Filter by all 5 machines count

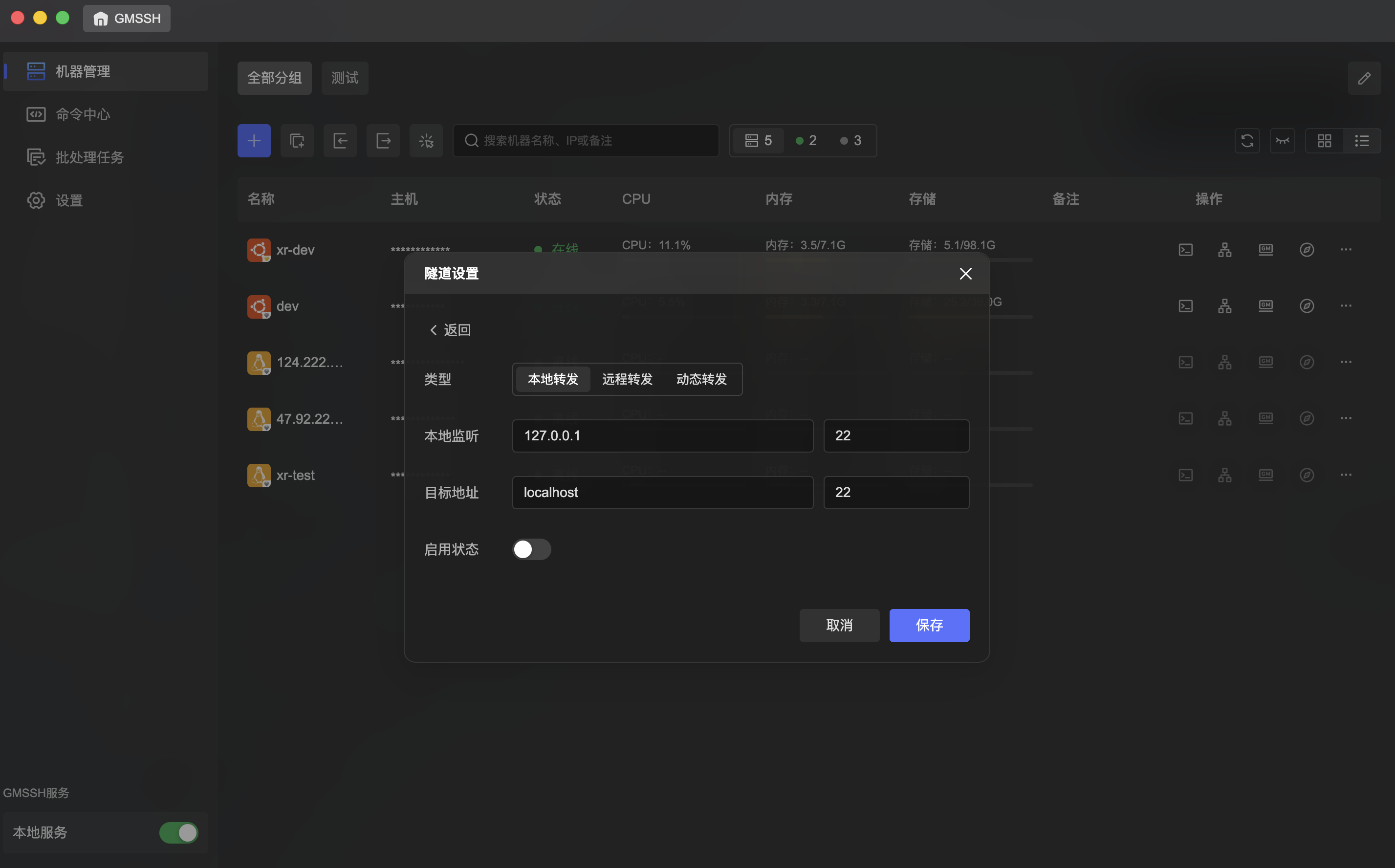pyautogui.click(x=758, y=141)
